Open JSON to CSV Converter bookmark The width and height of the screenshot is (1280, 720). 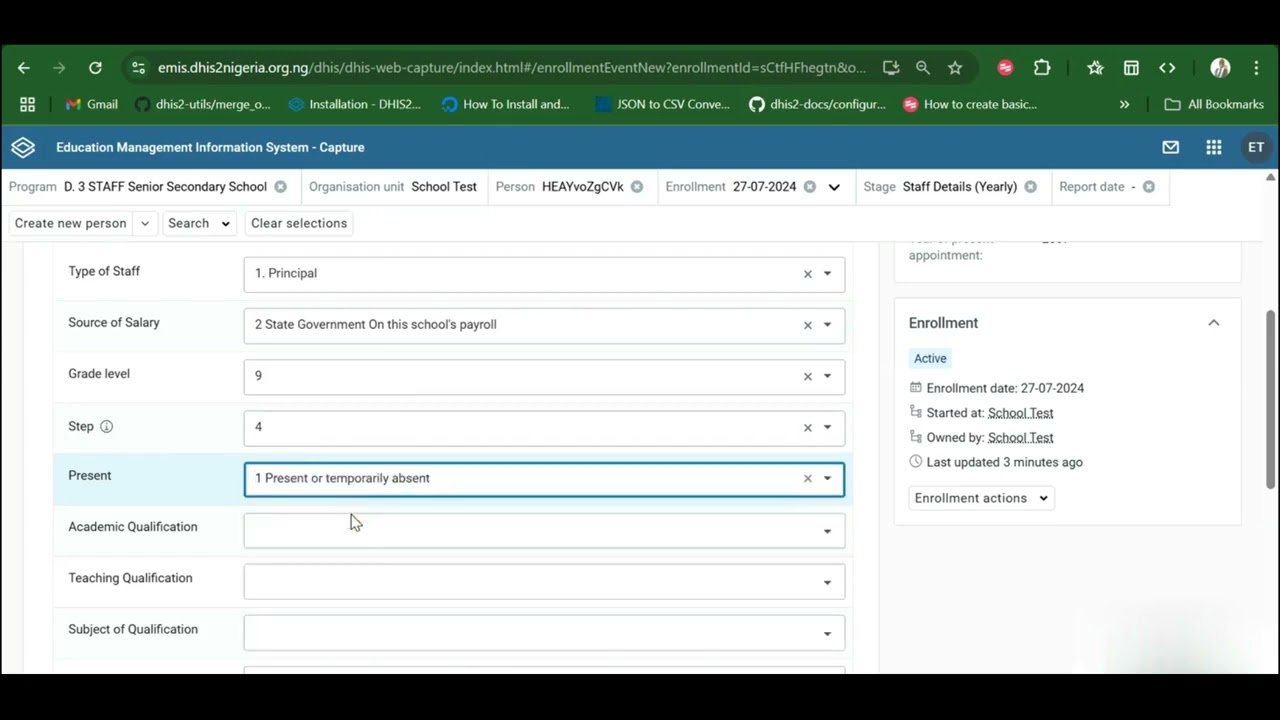tap(662, 104)
